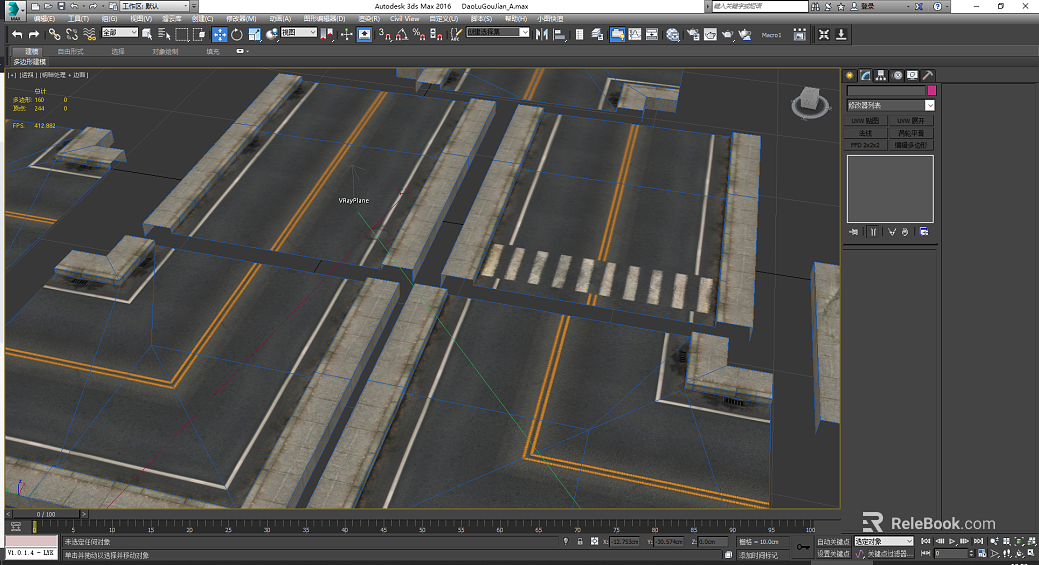Viewport: 1039px width, 565px height.
Task: Click the pink object color swatch
Action: [931, 90]
